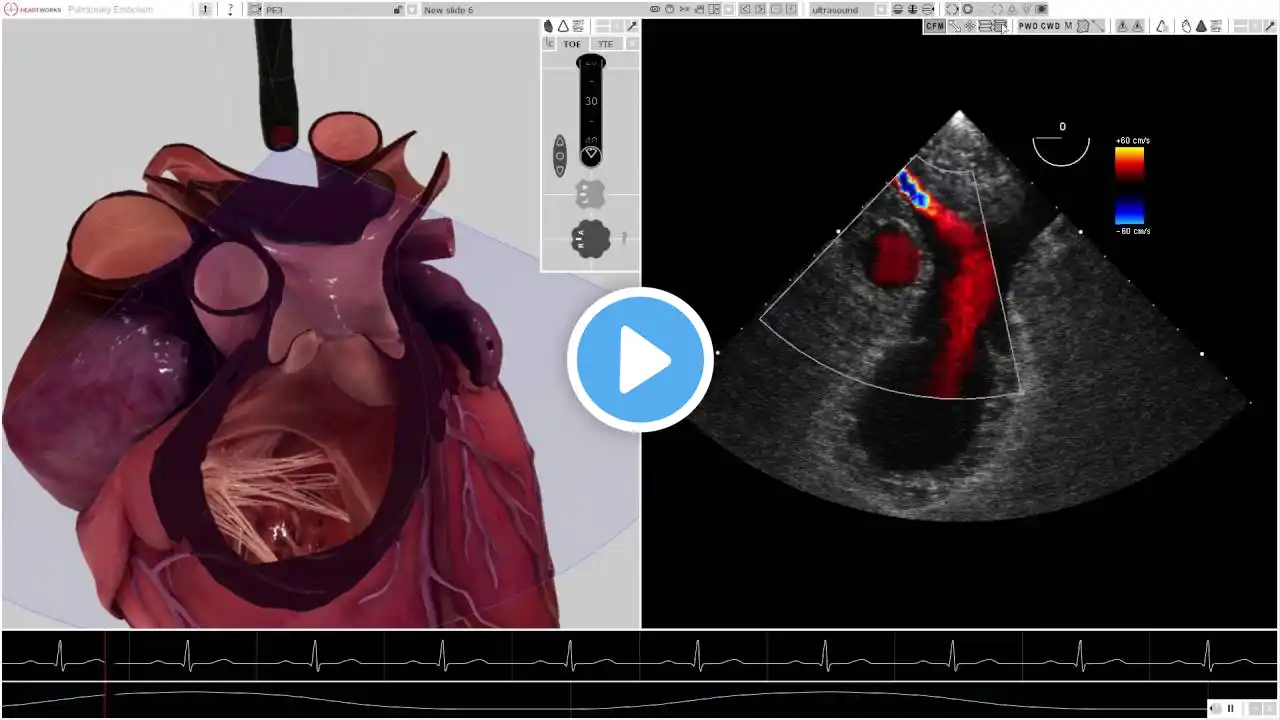The image size is (1280, 720).
Task: Click the R/A probe rotation knob
Action: [590, 238]
